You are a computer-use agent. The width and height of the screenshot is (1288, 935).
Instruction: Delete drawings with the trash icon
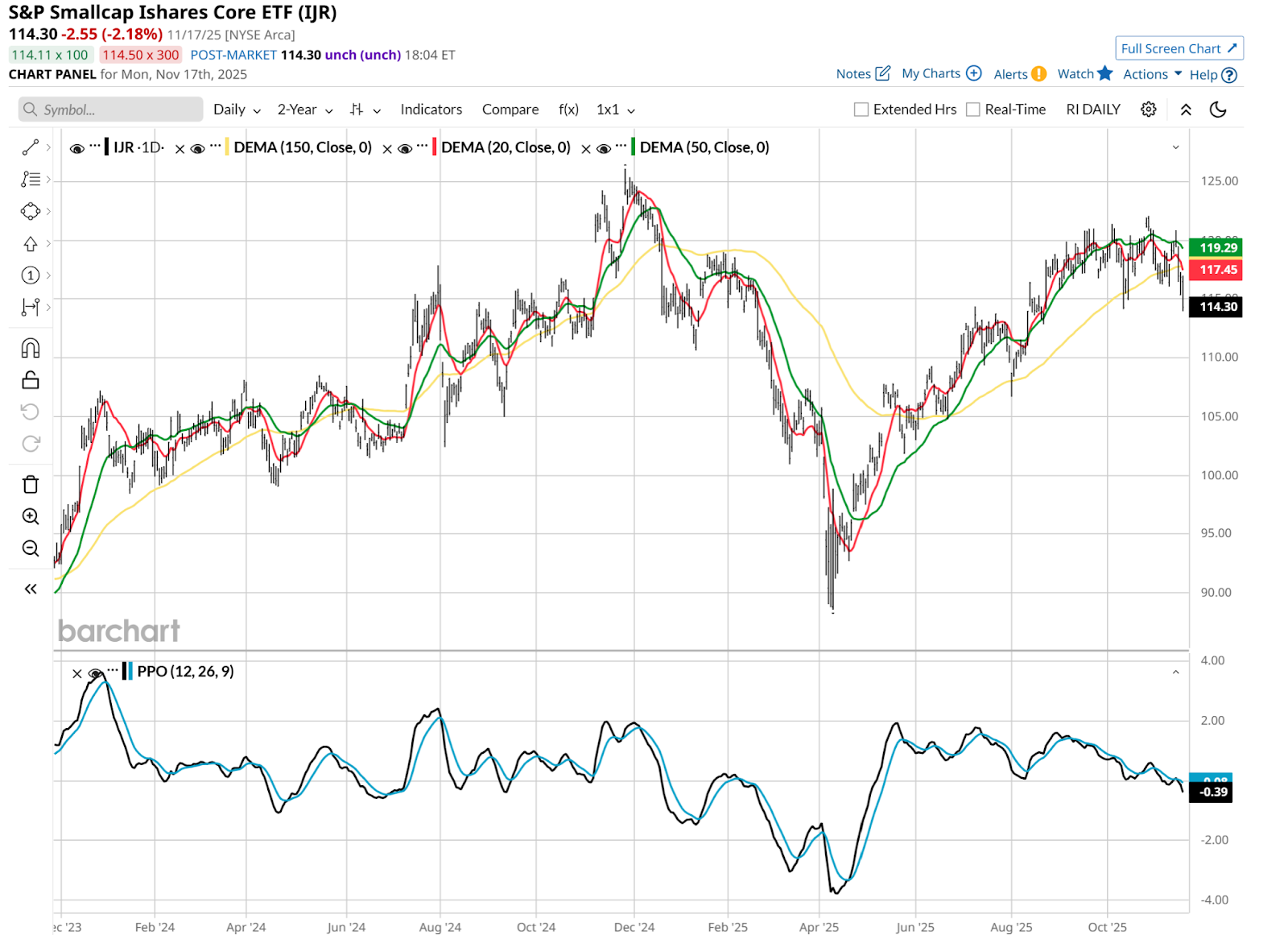click(x=31, y=484)
